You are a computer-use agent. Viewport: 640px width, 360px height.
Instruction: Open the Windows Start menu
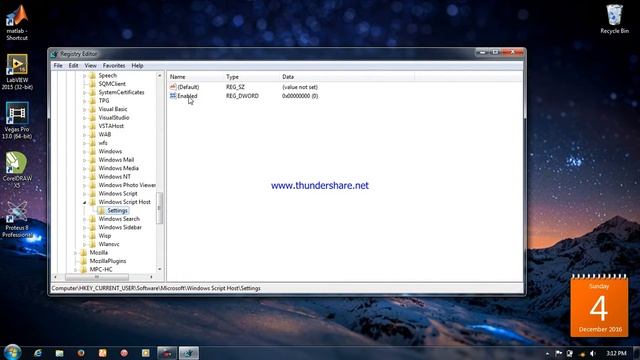pyautogui.click(x=13, y=353)
